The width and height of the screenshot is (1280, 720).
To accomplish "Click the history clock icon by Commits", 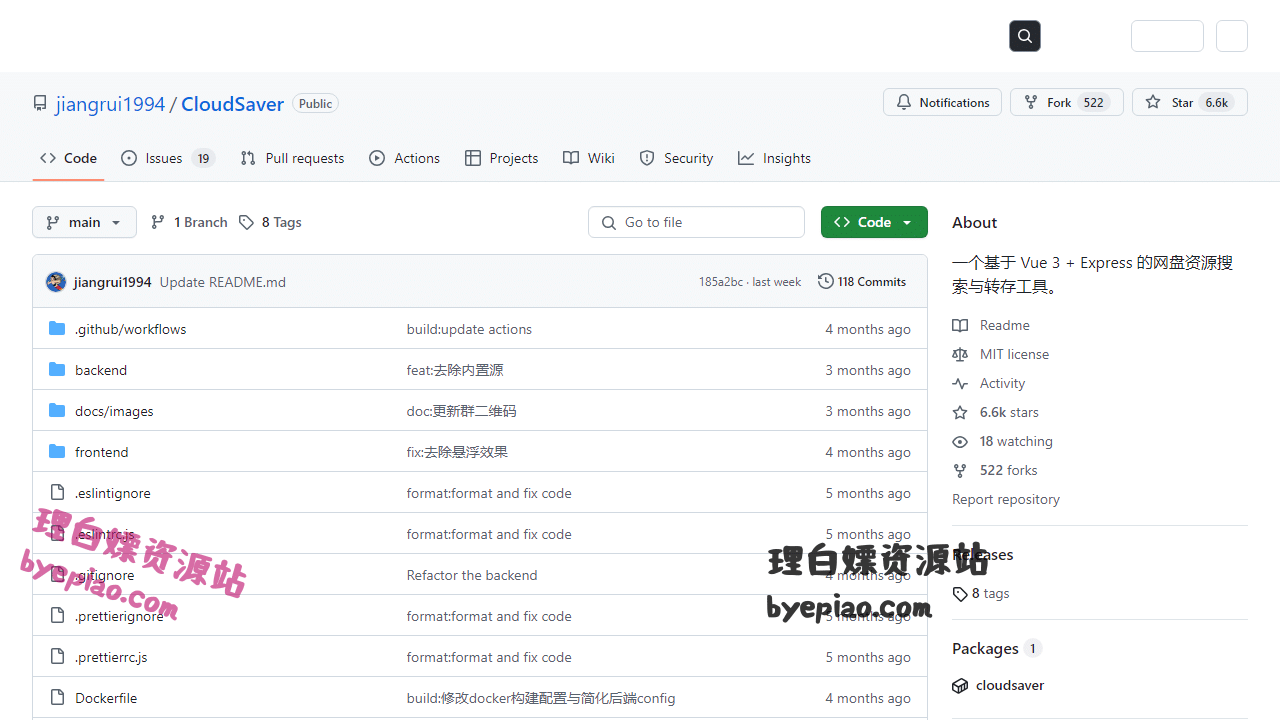I will point(826,282).
